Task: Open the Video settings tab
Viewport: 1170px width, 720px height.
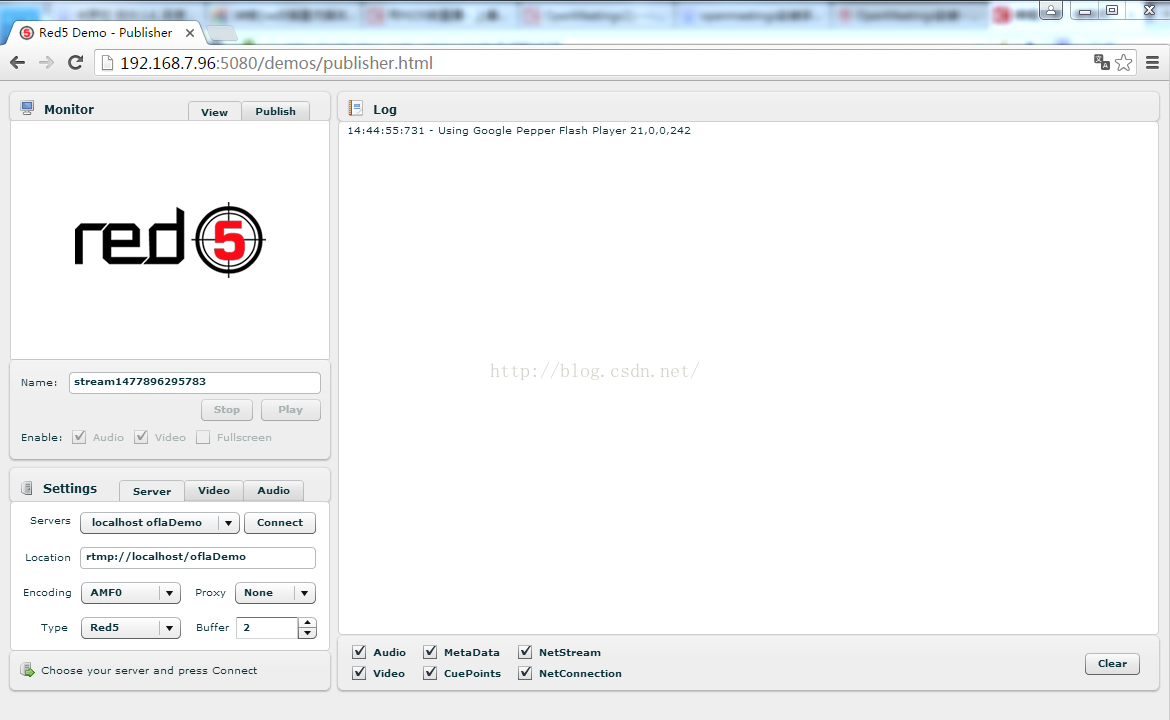Action: tap(214, 490)
